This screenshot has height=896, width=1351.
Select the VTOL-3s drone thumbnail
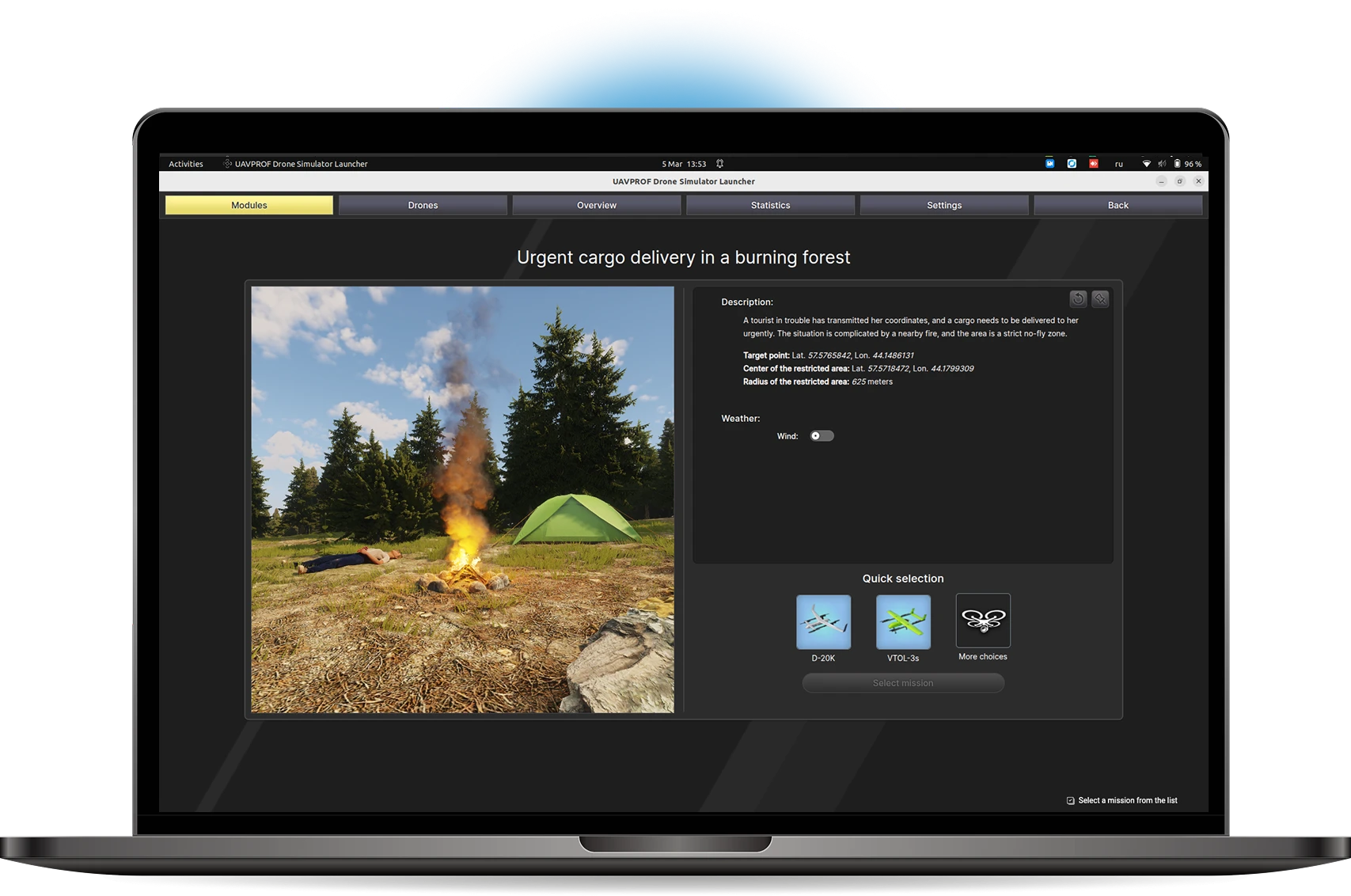[x=903, y=622]
